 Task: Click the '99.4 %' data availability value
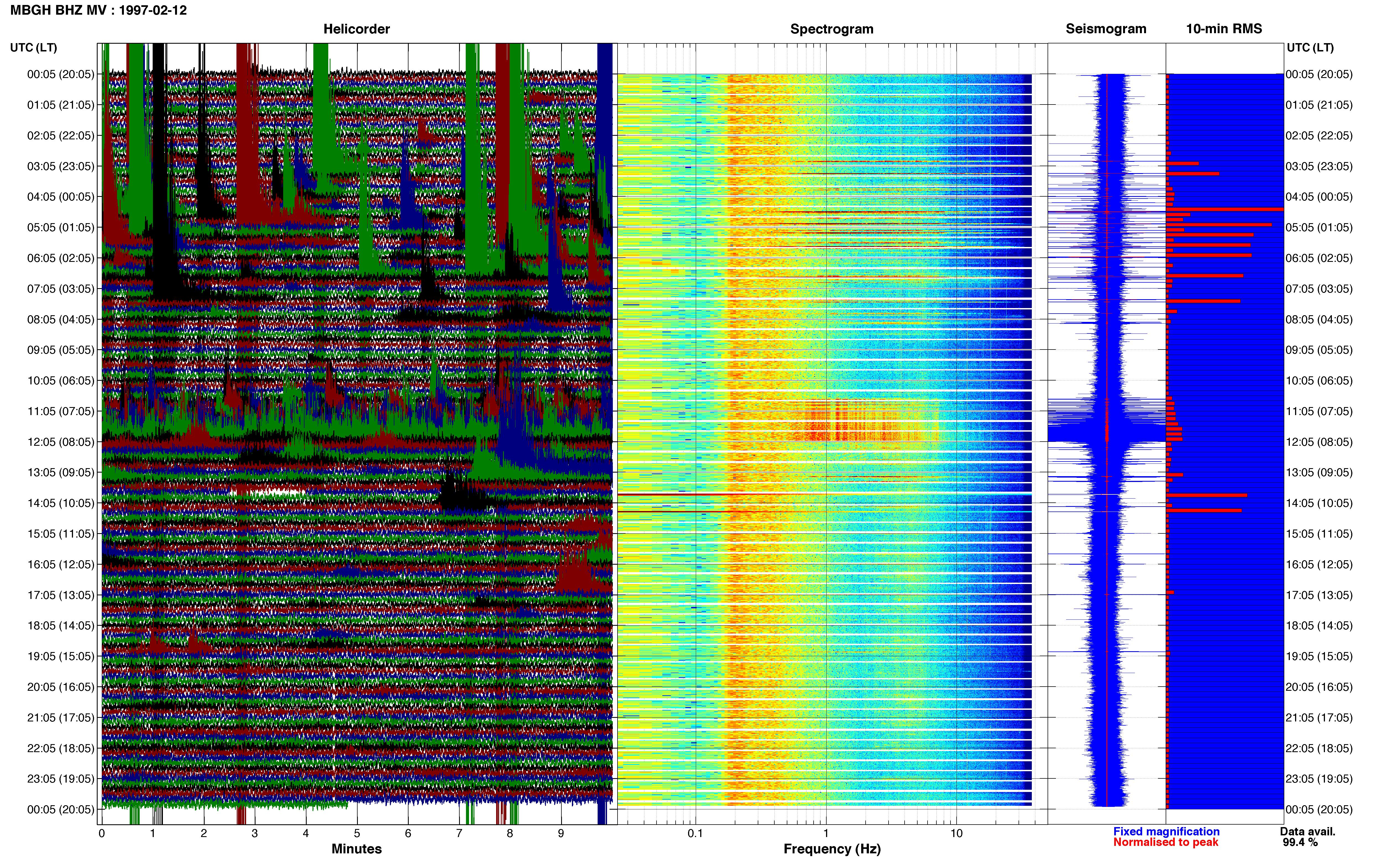(1300, 842)
